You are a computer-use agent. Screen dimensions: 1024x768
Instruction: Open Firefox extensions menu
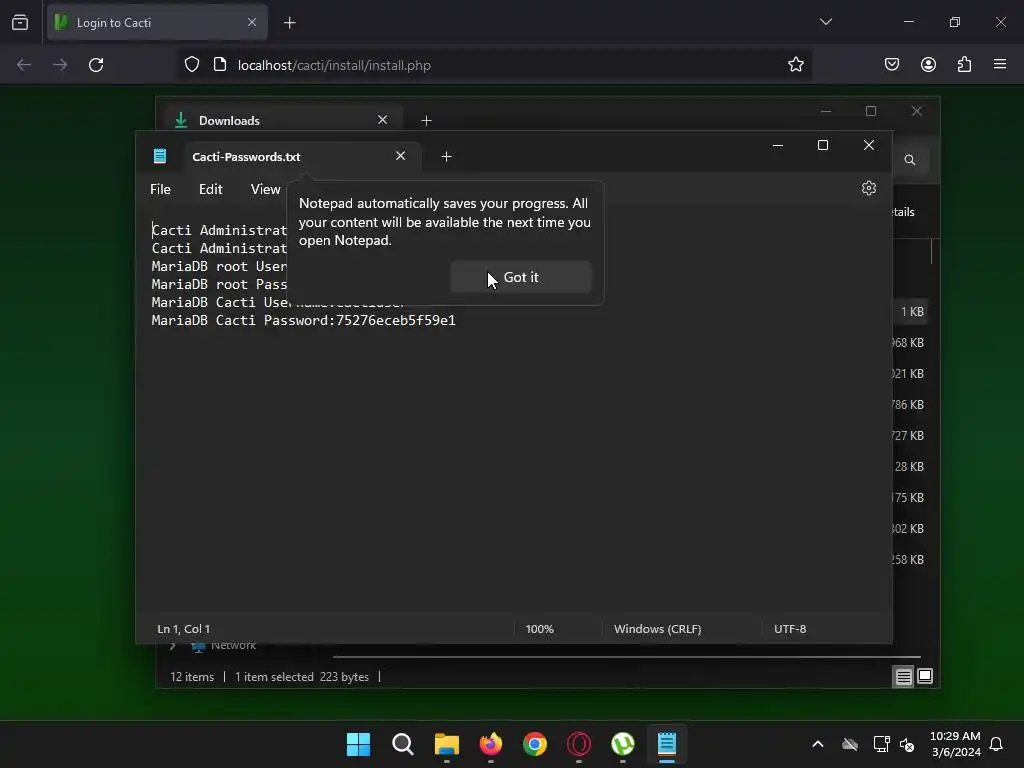click(964, 65)
